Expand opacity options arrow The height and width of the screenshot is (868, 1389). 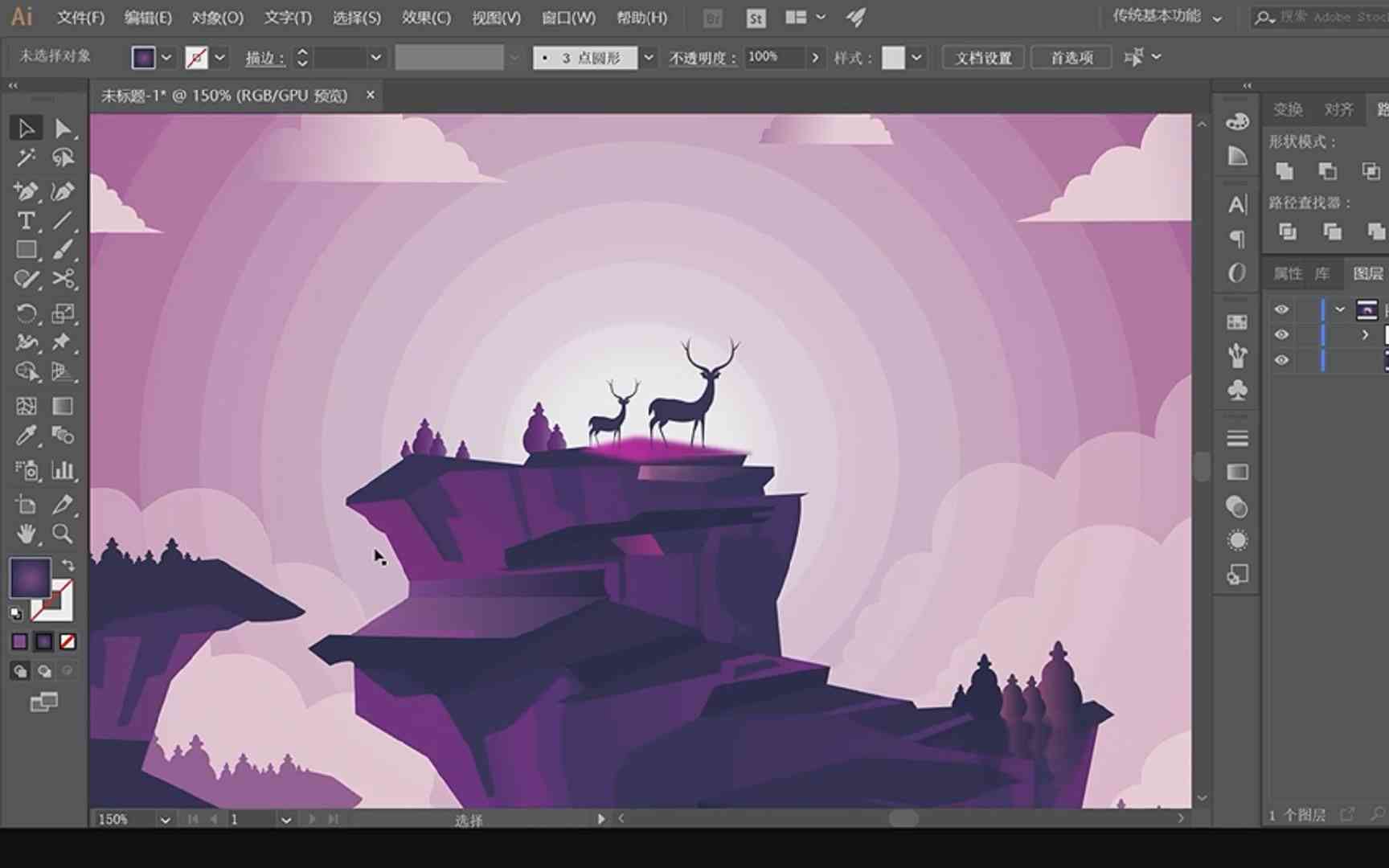pos(815,57)
